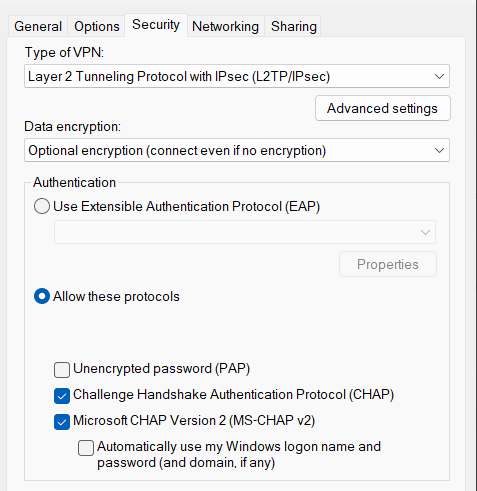Enable Unencrypted password (PAP) checkbox

[x=62, y=370]
